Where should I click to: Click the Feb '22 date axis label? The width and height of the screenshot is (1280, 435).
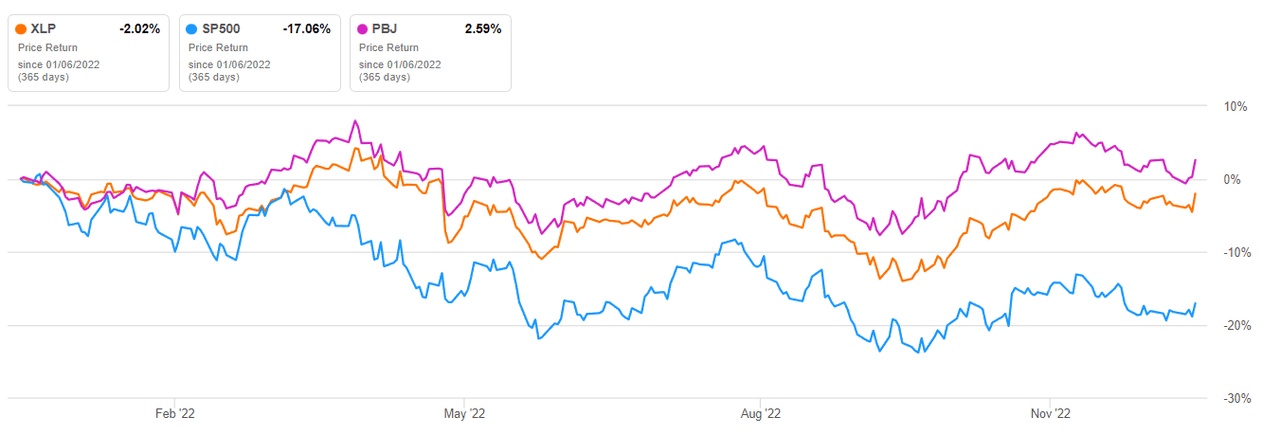pos(174,412)
